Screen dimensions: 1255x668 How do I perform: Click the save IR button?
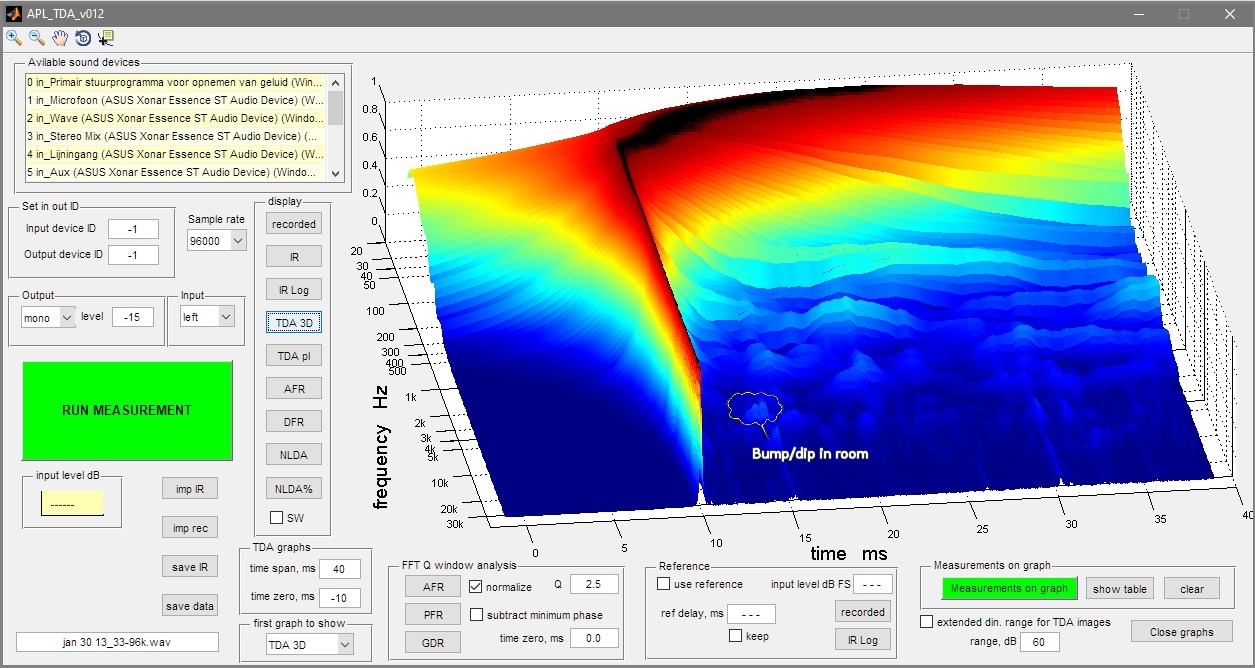[190, 567]
